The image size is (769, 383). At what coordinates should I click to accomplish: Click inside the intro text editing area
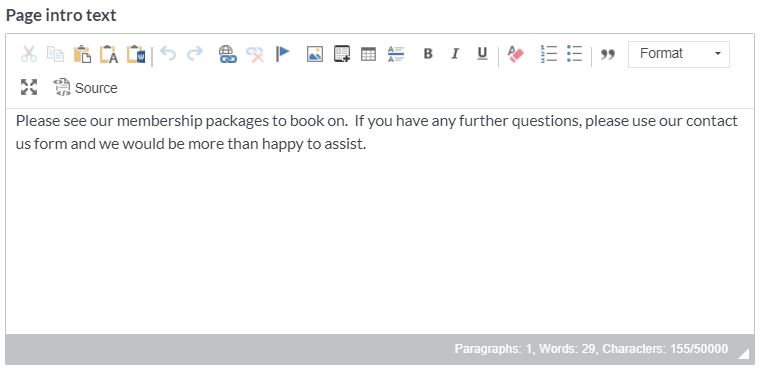pyautogui.click(x=380, y=221)
